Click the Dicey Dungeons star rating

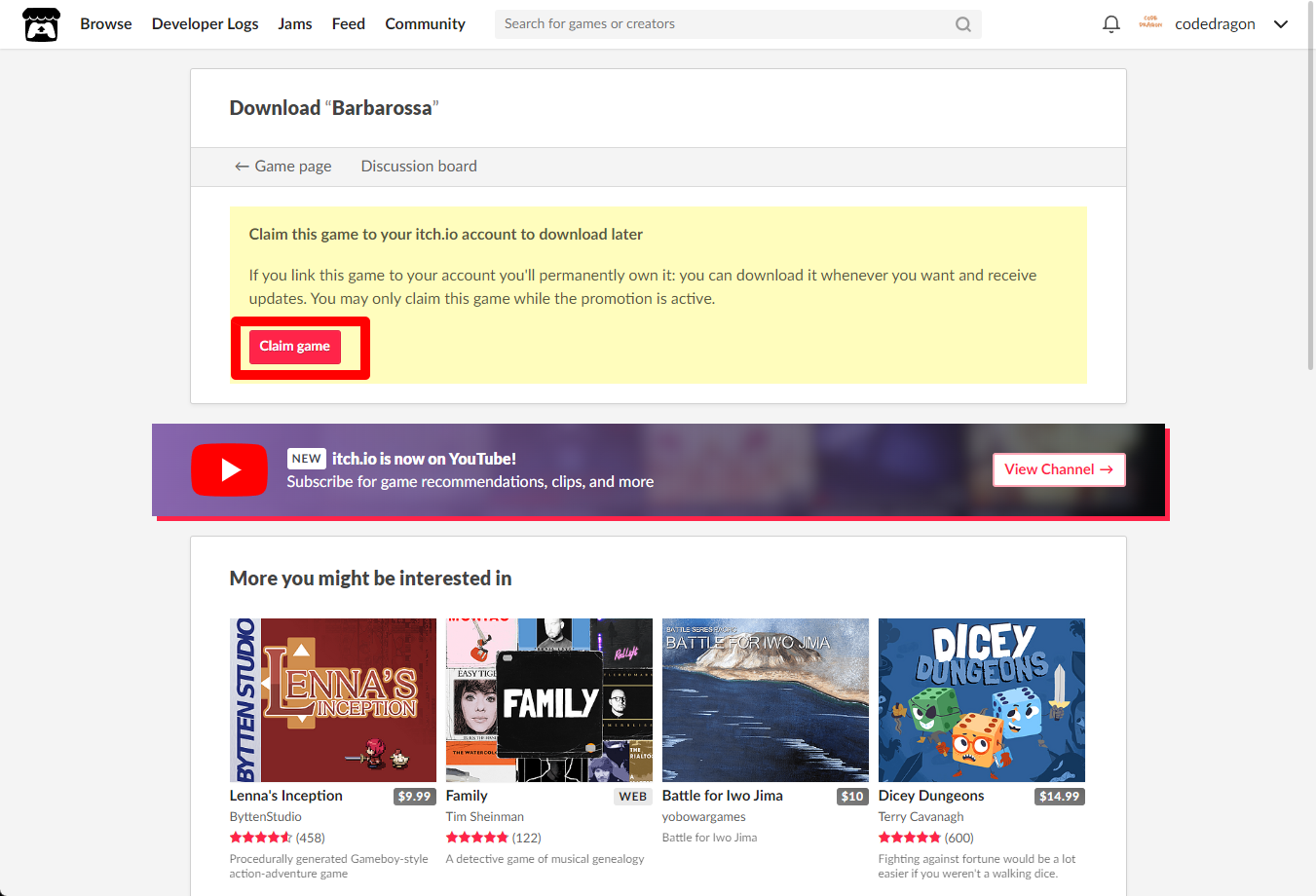(x=910, y=838)
